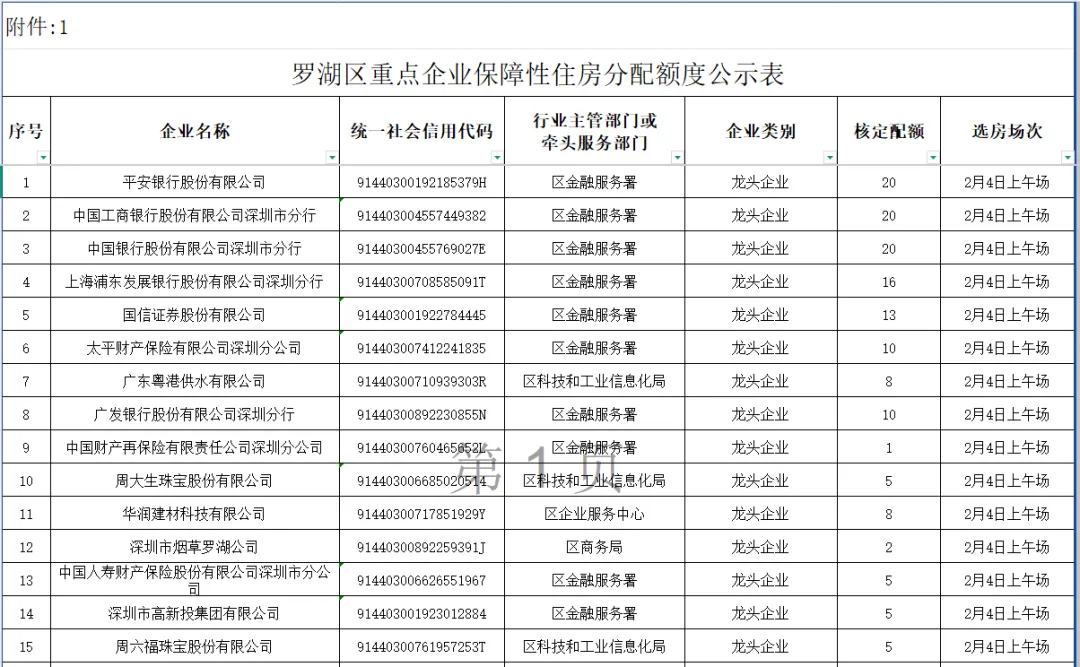Open the 统一社会信用代码 filter dropdown
Screen dimensions: 1080x667
coord(497,158)
